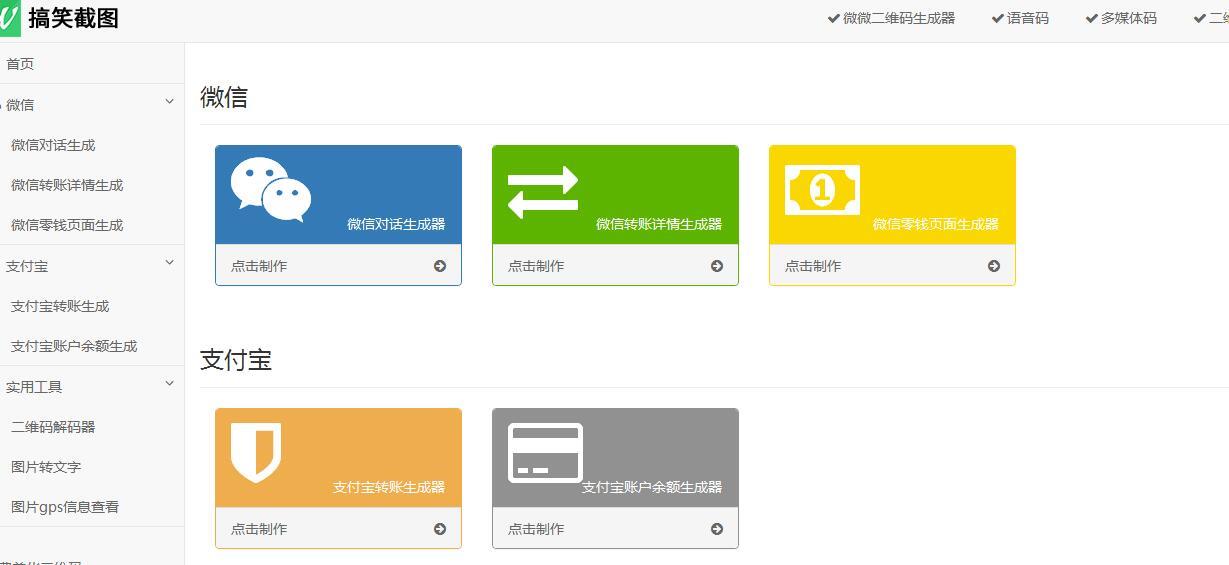Select 微信 sidebar menu heading

[20, 105]
